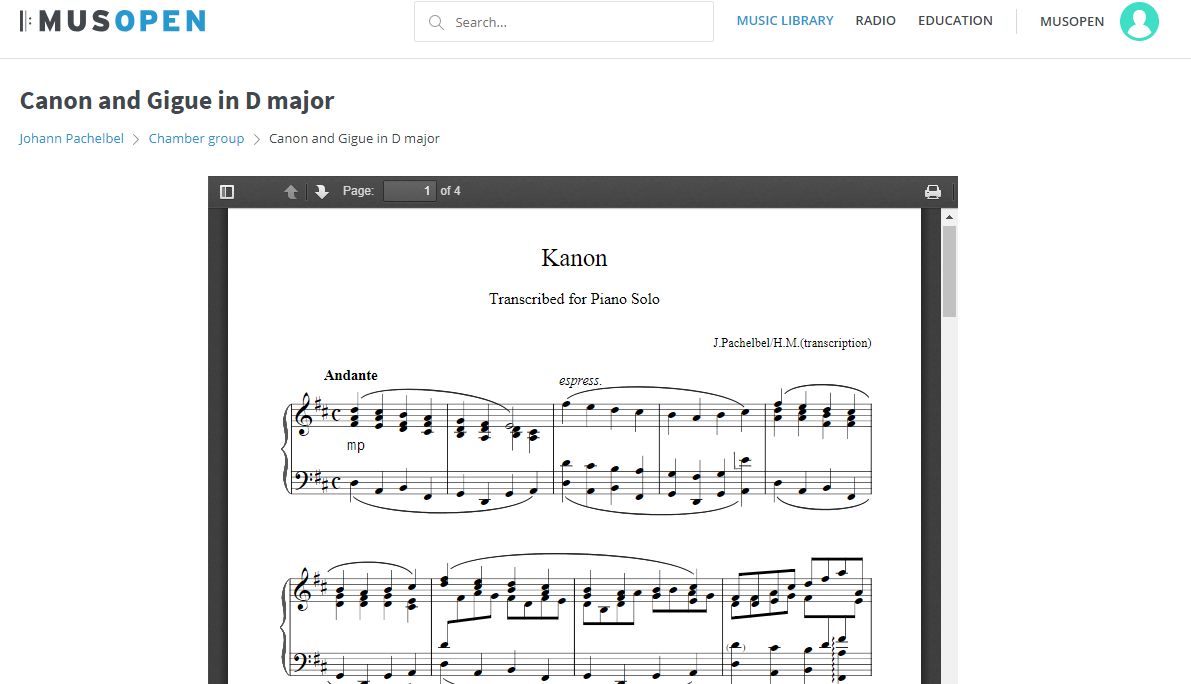Image resolution: width=1191 pixels, height=684 pixels.
Task: Click the MUSOPEN account label
Action: click(x=1072, y=21)
